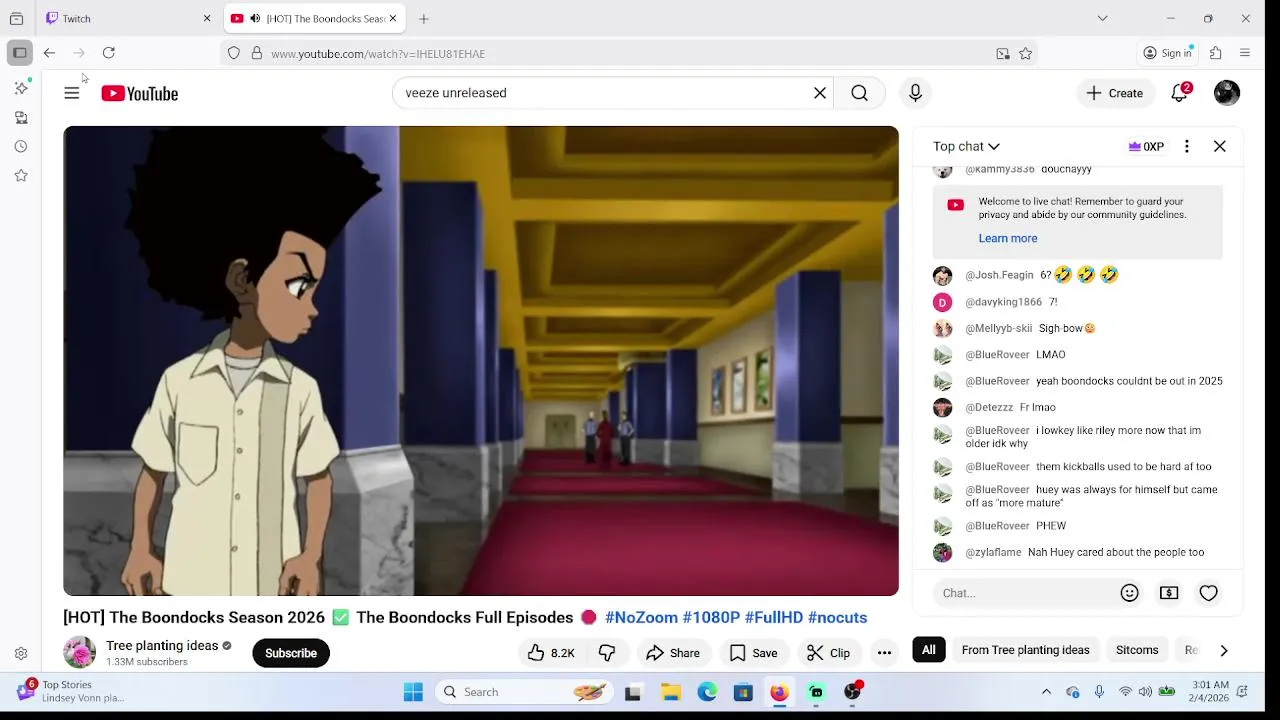Select the Boondocks YouTube tab
Viewport: 1280px width, 720px height.
[312, 18]
